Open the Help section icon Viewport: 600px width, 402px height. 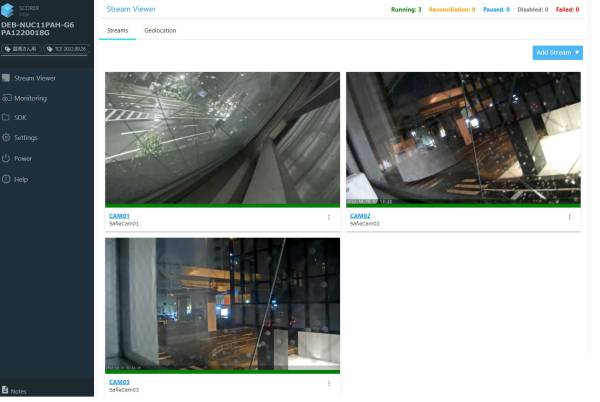coord(7,179)
